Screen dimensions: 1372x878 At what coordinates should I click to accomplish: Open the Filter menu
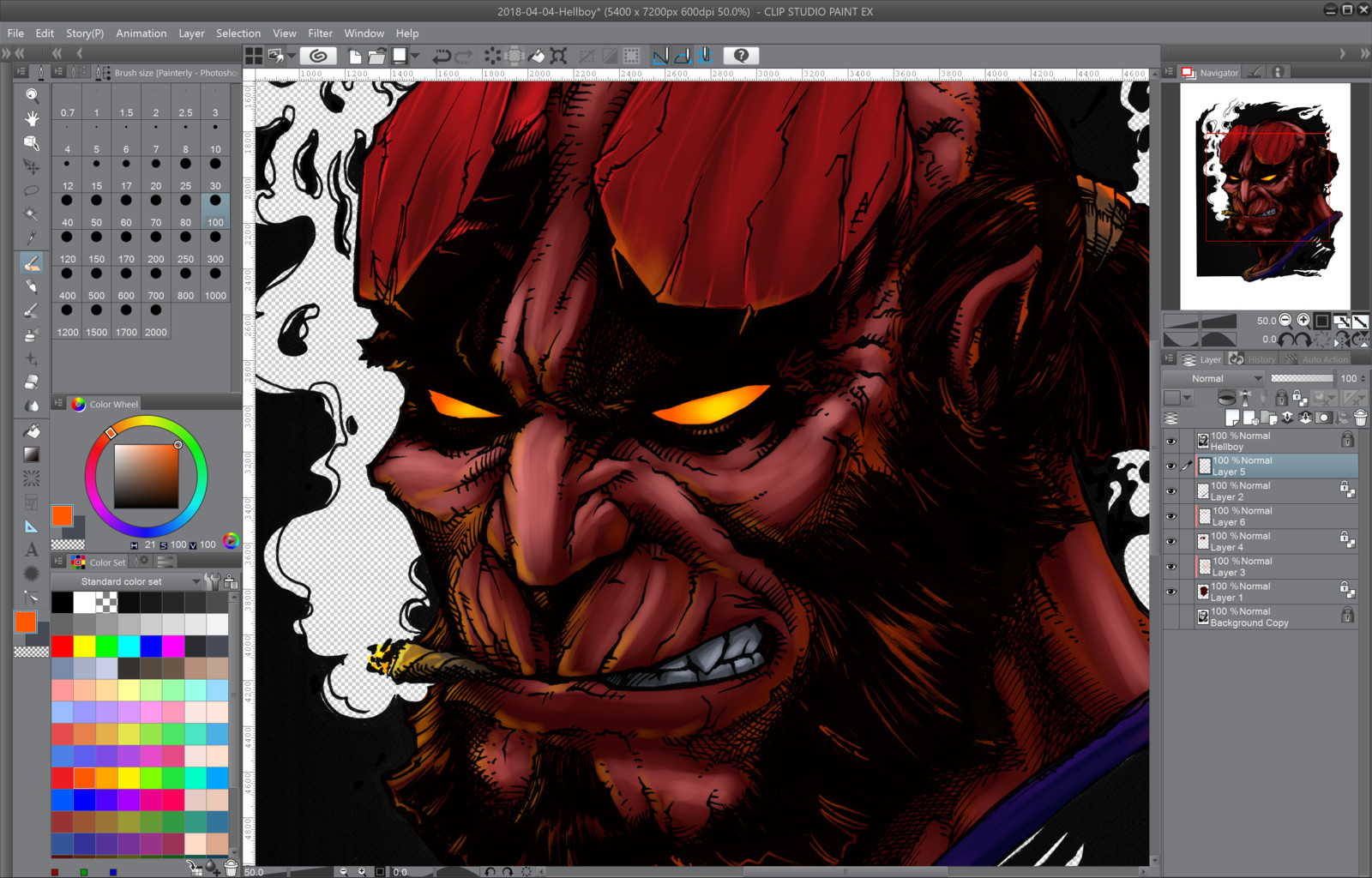click(320, 33)
